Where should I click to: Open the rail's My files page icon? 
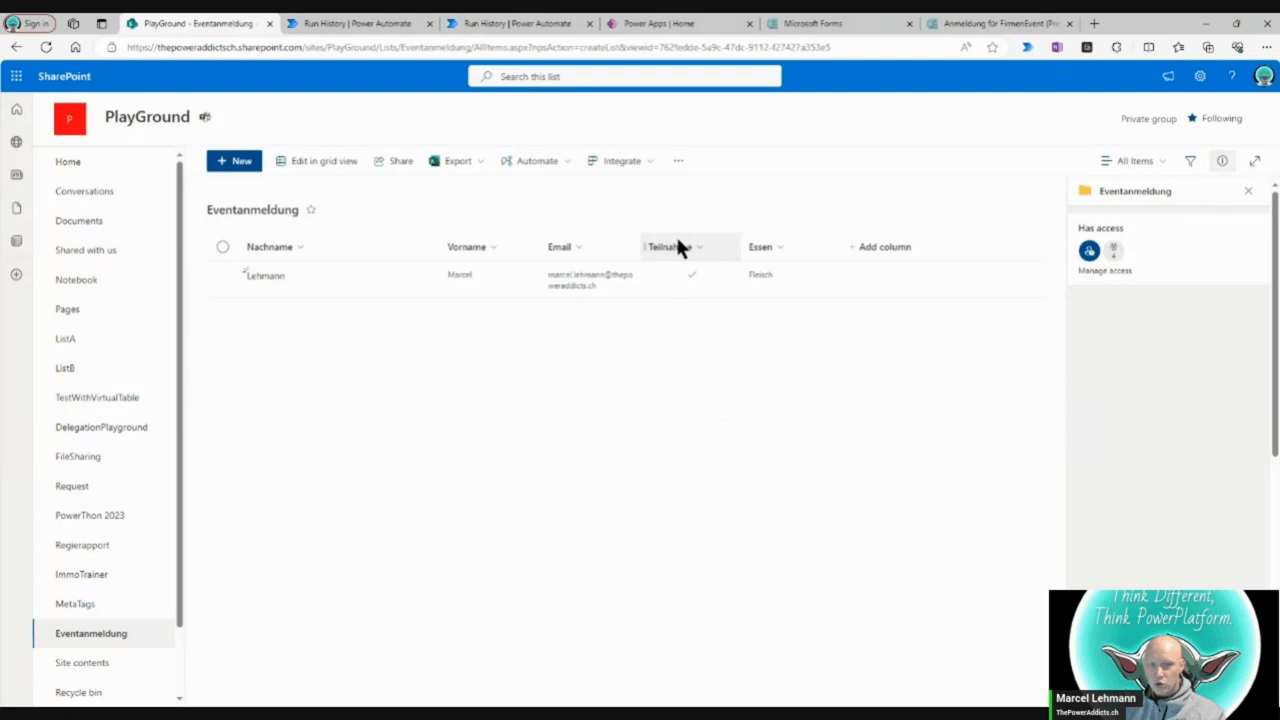[16, 208]
